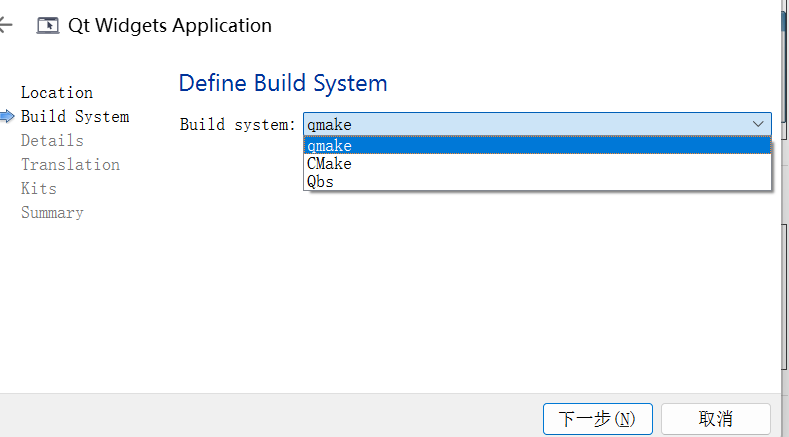Click the Kits wizard step
This screenshot has width=789, height=437.
click(x=39, y=189)
